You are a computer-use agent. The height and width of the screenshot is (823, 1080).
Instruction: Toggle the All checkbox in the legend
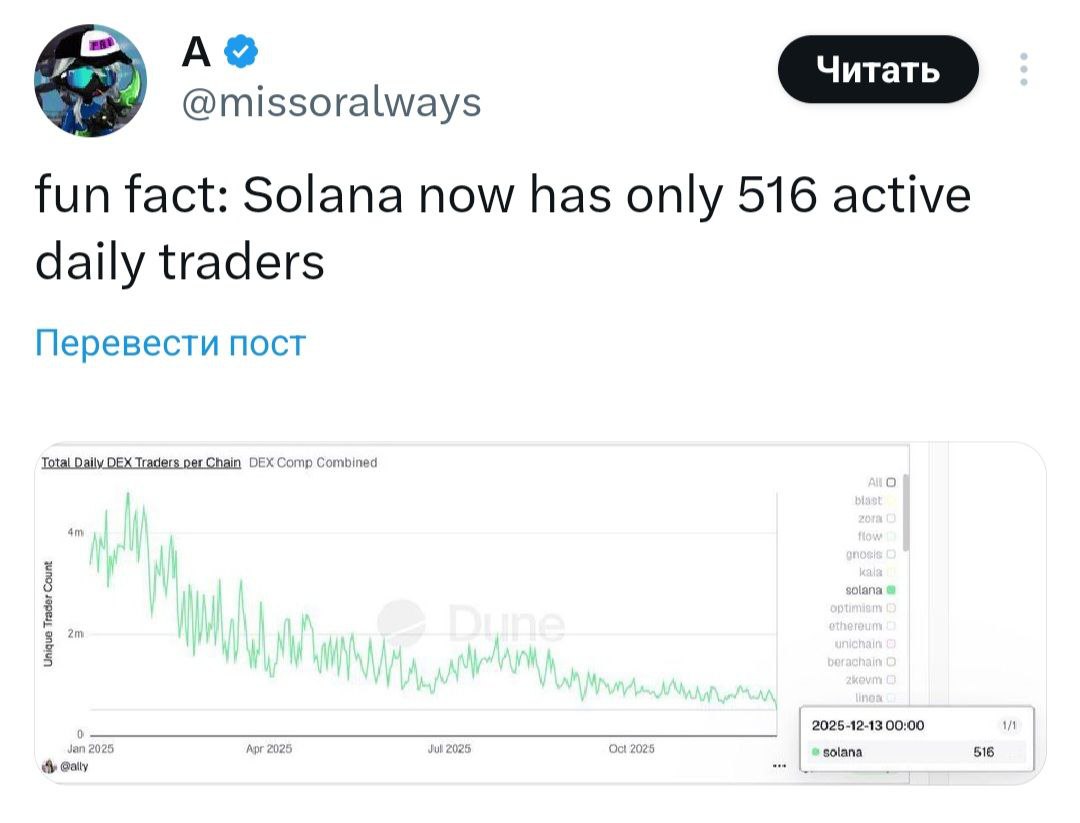coord(889,480)
